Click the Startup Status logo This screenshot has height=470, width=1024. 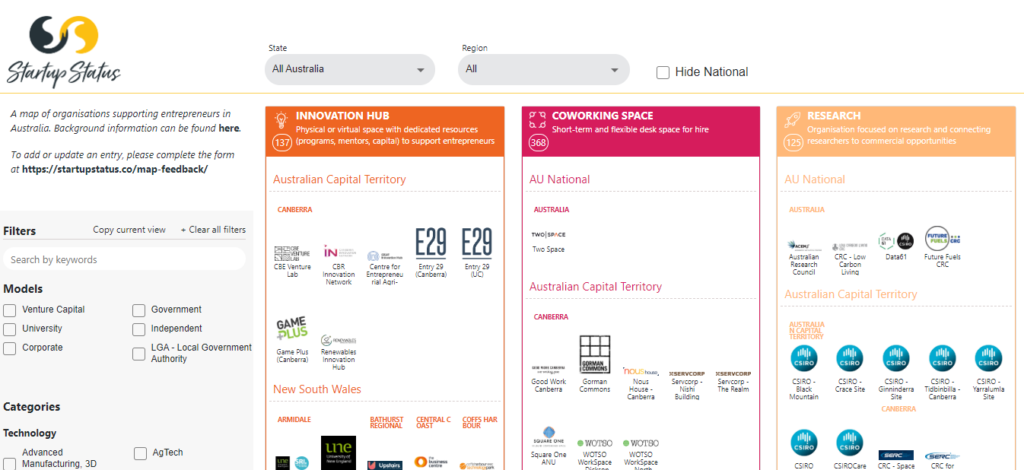pos(64,51)
